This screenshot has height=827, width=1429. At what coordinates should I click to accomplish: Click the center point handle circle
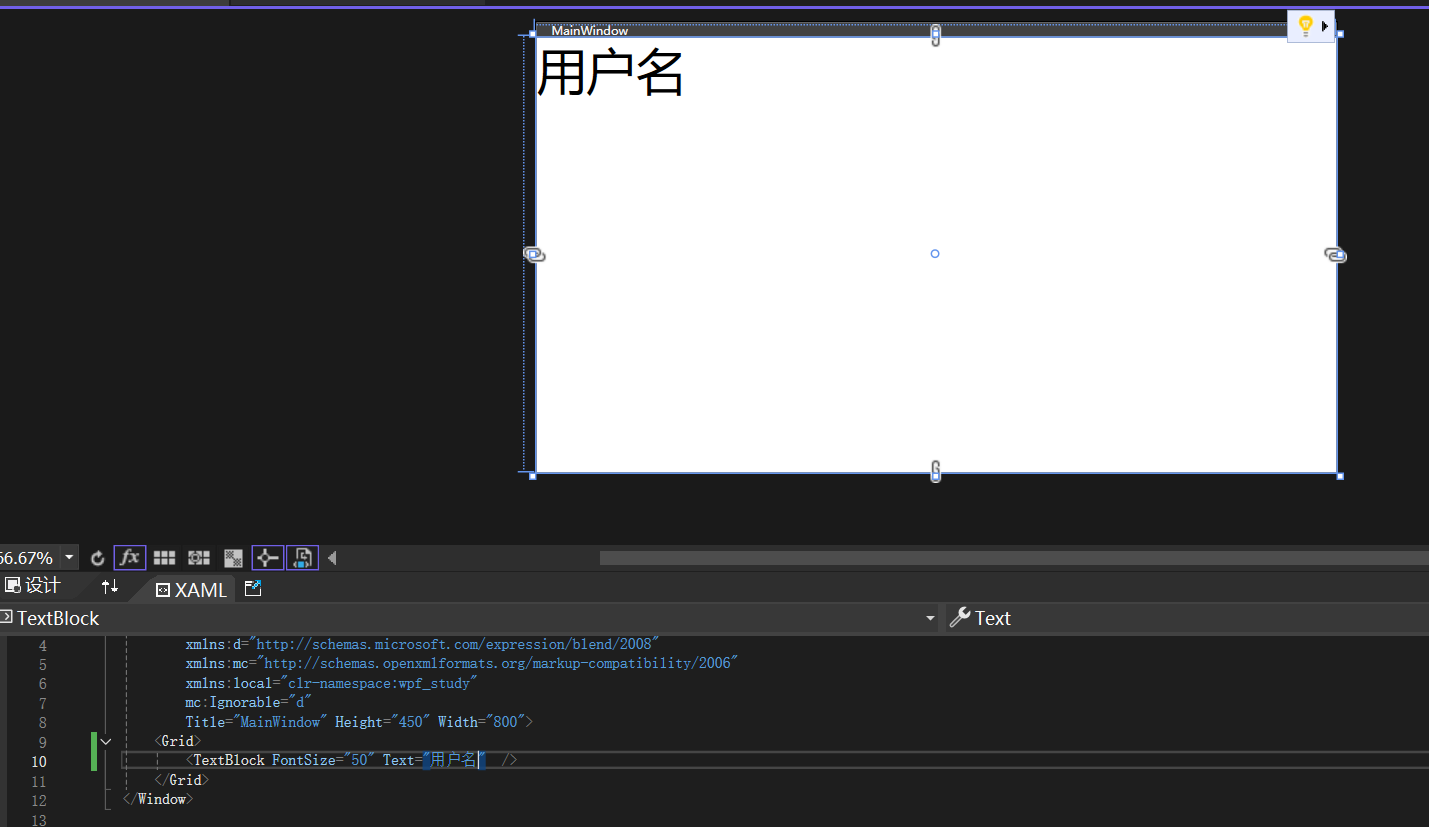(x=935, y=254)
